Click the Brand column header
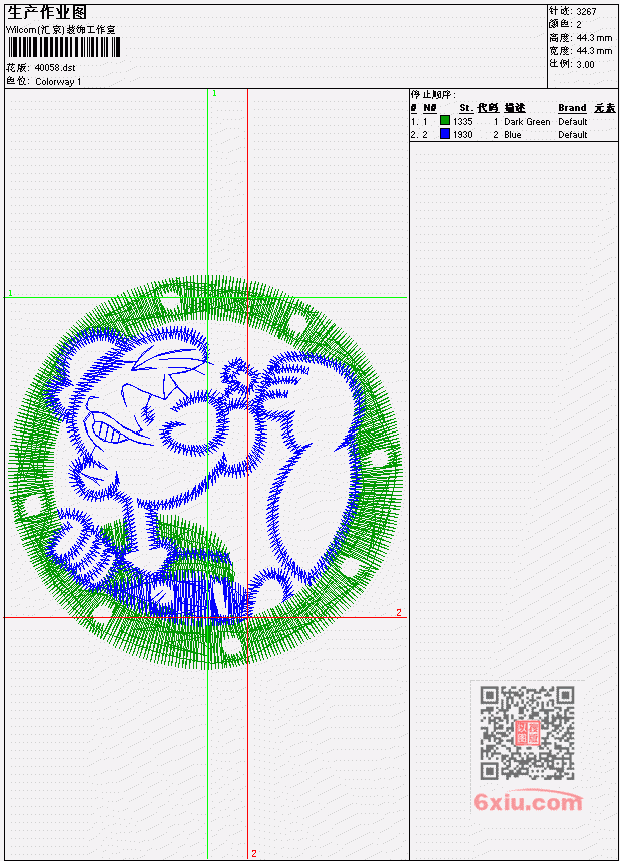The image size is (620, 861). pos(572,108)
